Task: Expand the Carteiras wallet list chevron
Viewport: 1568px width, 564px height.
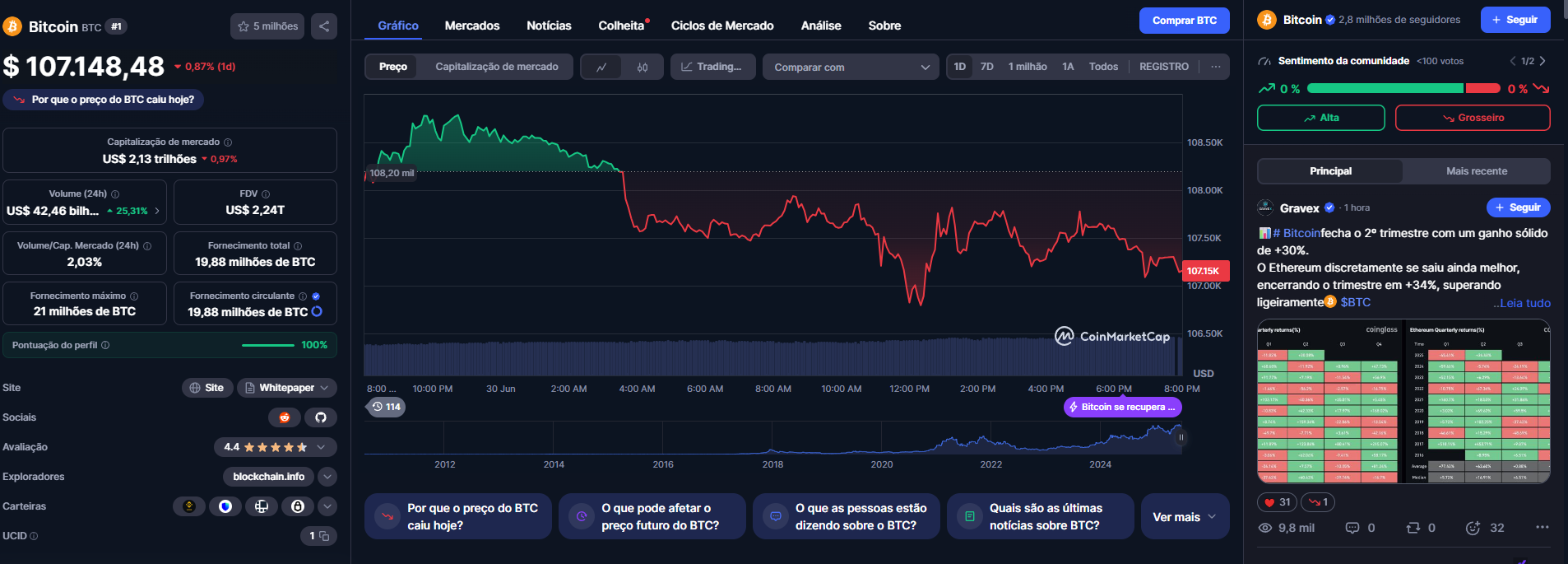Action: [327, 506]
